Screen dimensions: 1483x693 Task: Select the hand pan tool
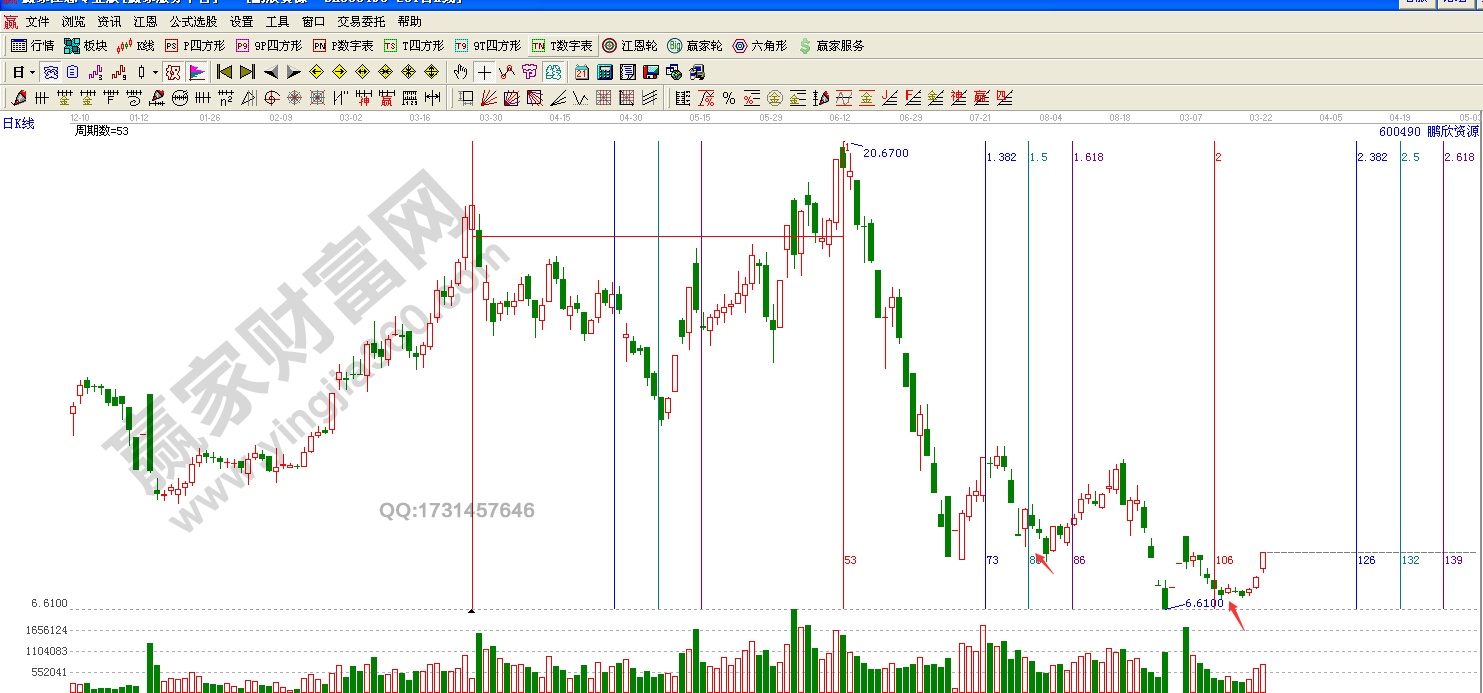click(x=460, y=72)
